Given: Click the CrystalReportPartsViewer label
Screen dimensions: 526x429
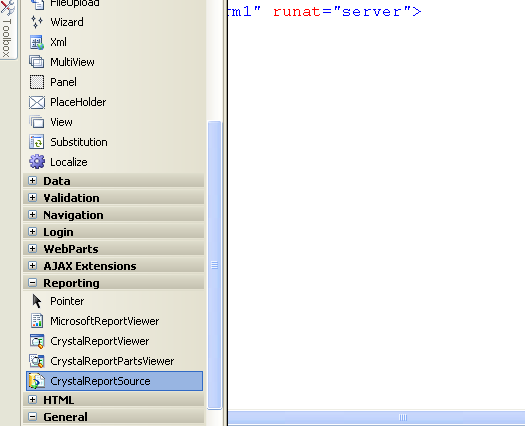Looking at the screenshot, I should tap(112, 361).
